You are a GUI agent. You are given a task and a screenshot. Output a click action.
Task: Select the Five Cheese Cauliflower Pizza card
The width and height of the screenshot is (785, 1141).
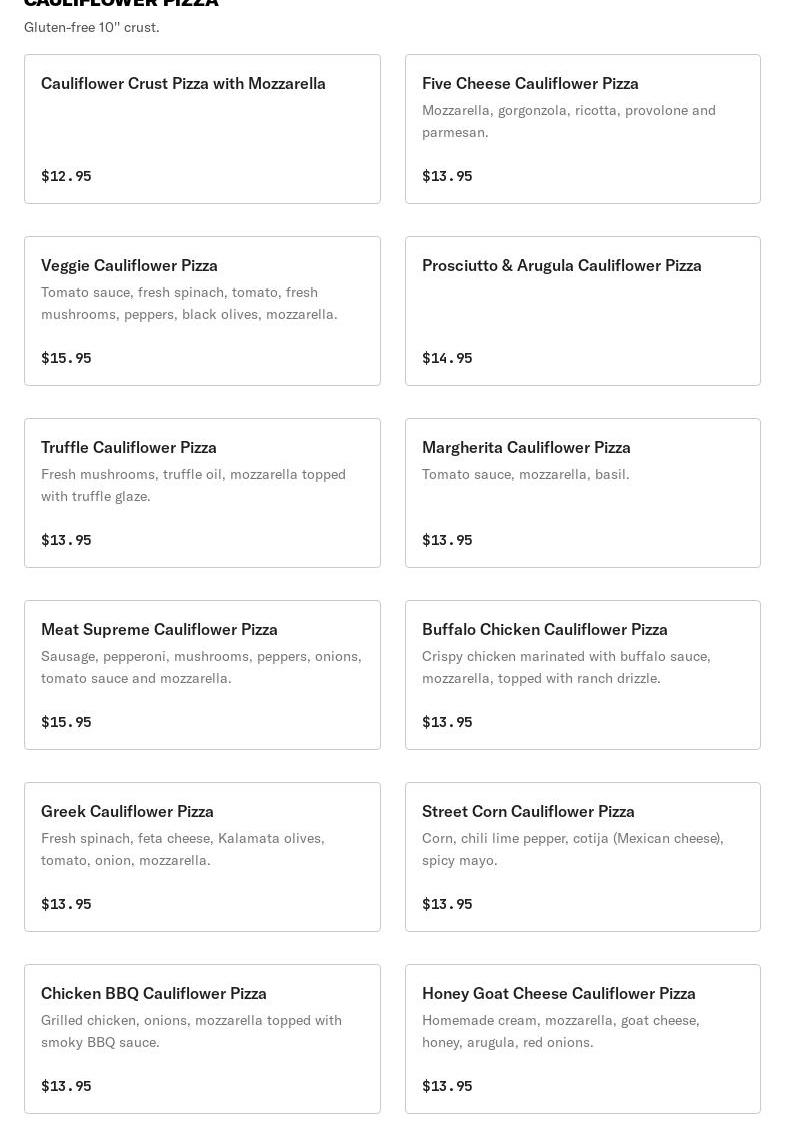click(582, 128)
